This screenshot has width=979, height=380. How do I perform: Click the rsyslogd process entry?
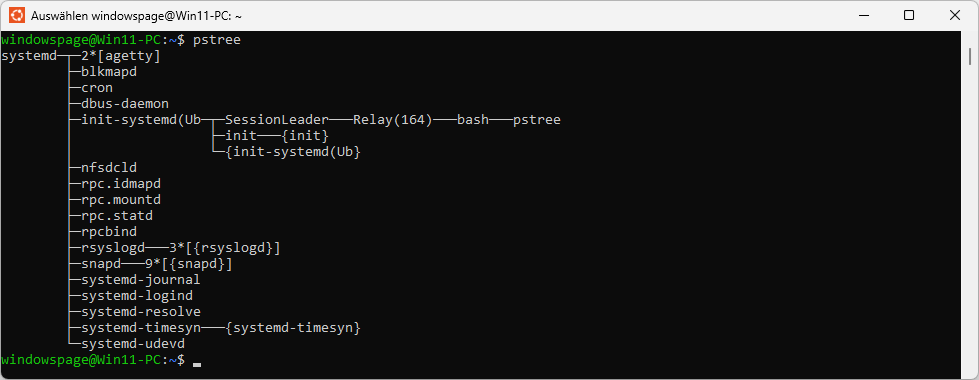(113, 248)
